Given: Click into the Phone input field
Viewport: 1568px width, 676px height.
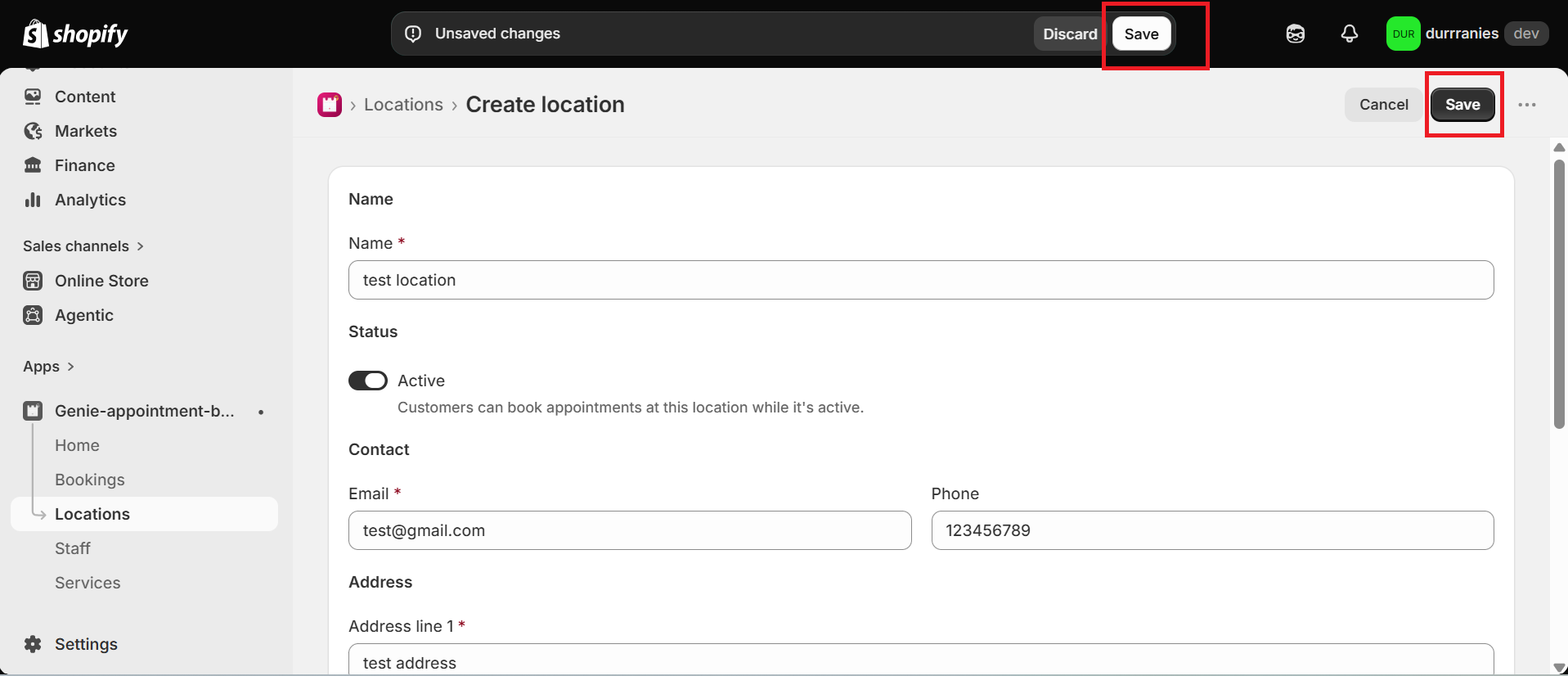Looking at the screenshot, I should tap(1212, 530).
